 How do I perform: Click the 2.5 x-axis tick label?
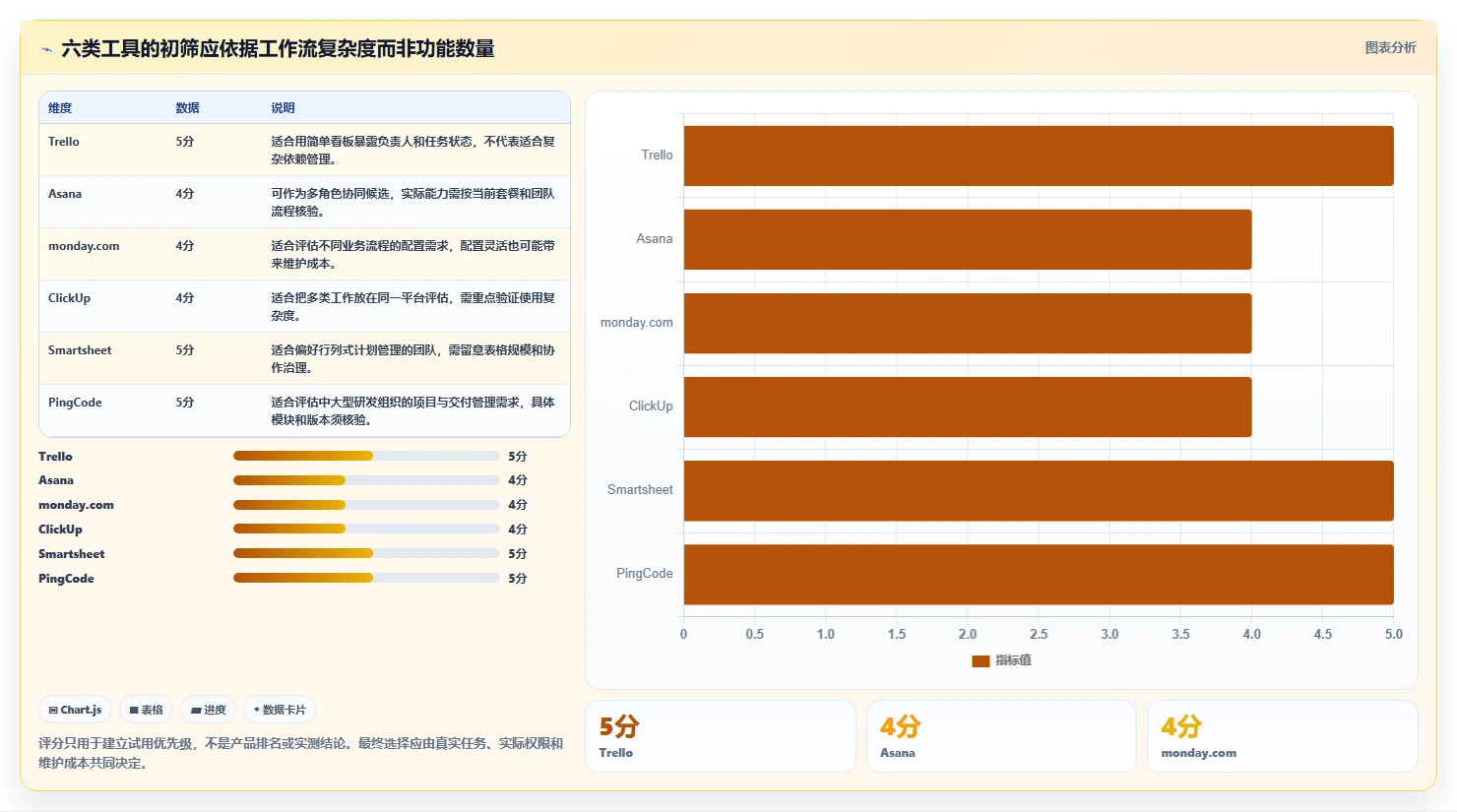click(x=1039, y=635)
